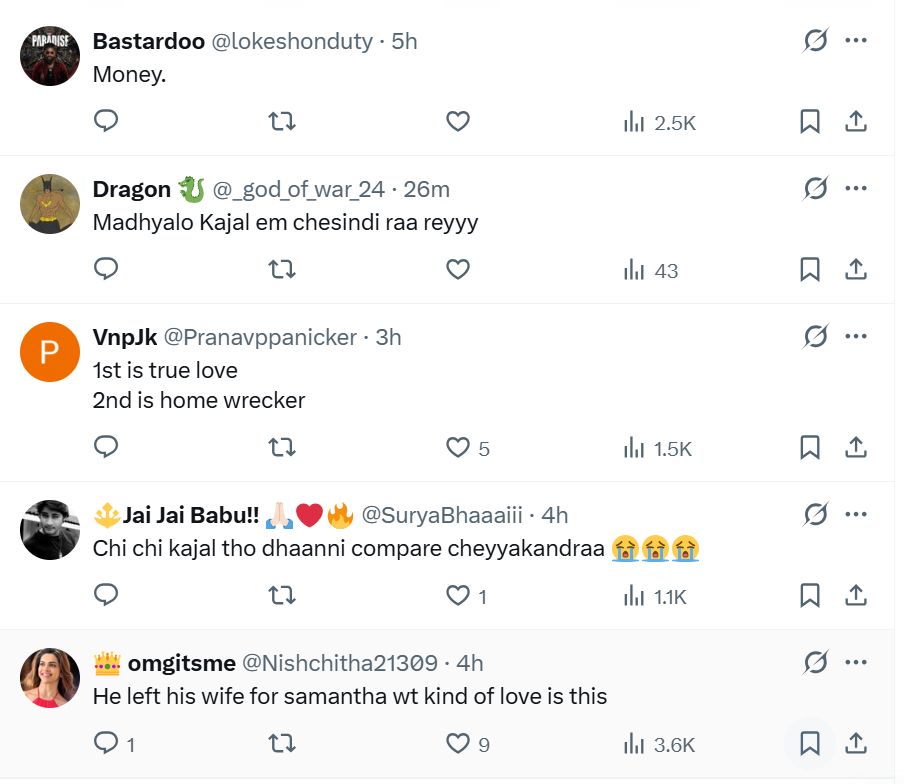Viewport: 904px width, 784px height.
Task: Open @Pranavppanicker profile link
Action: pyautogui.click(x=260, y=337)
